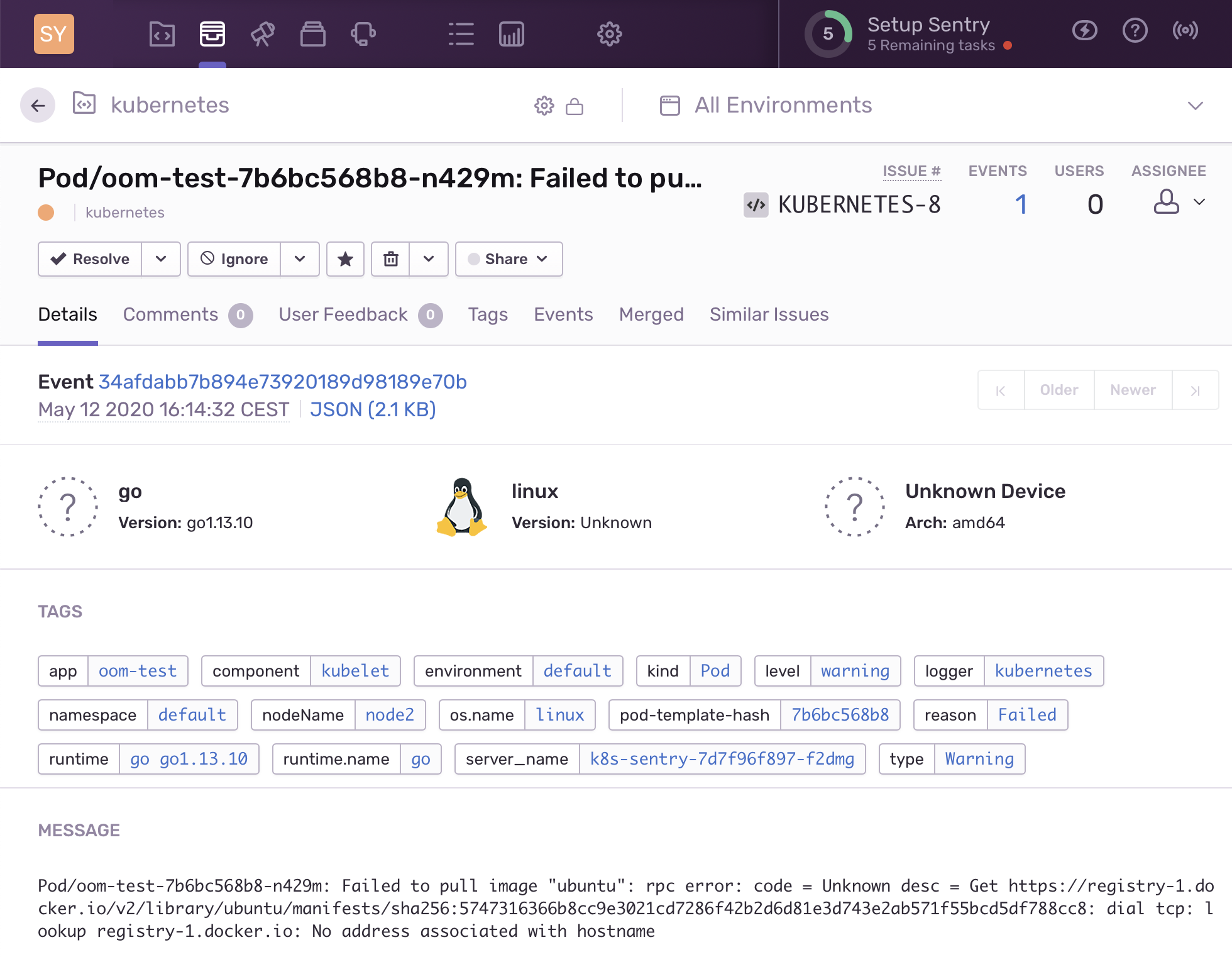Open the help question mark icon
The image size is (1232, 957).
1135,30
